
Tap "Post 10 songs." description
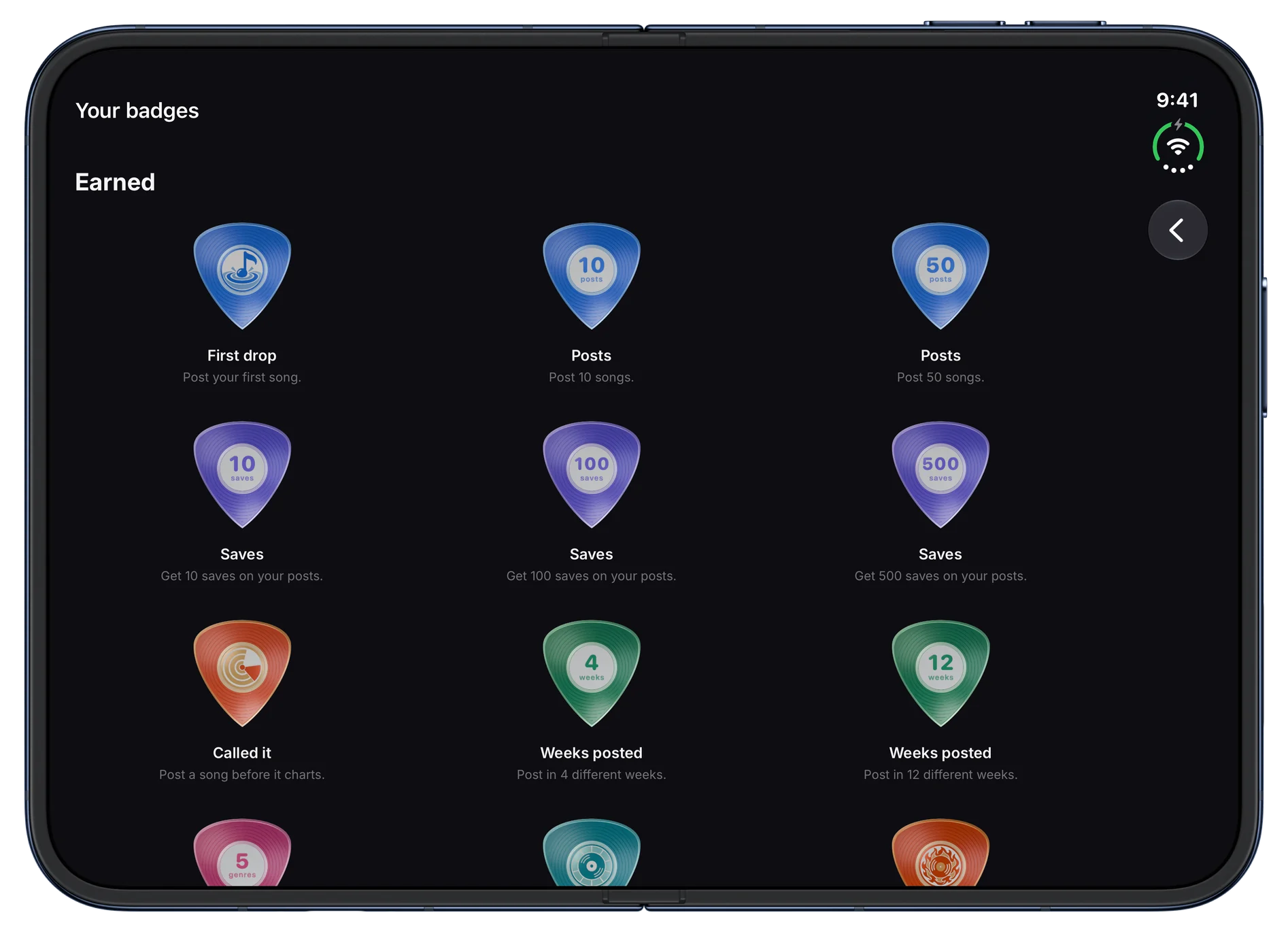(x=592, y=378)
